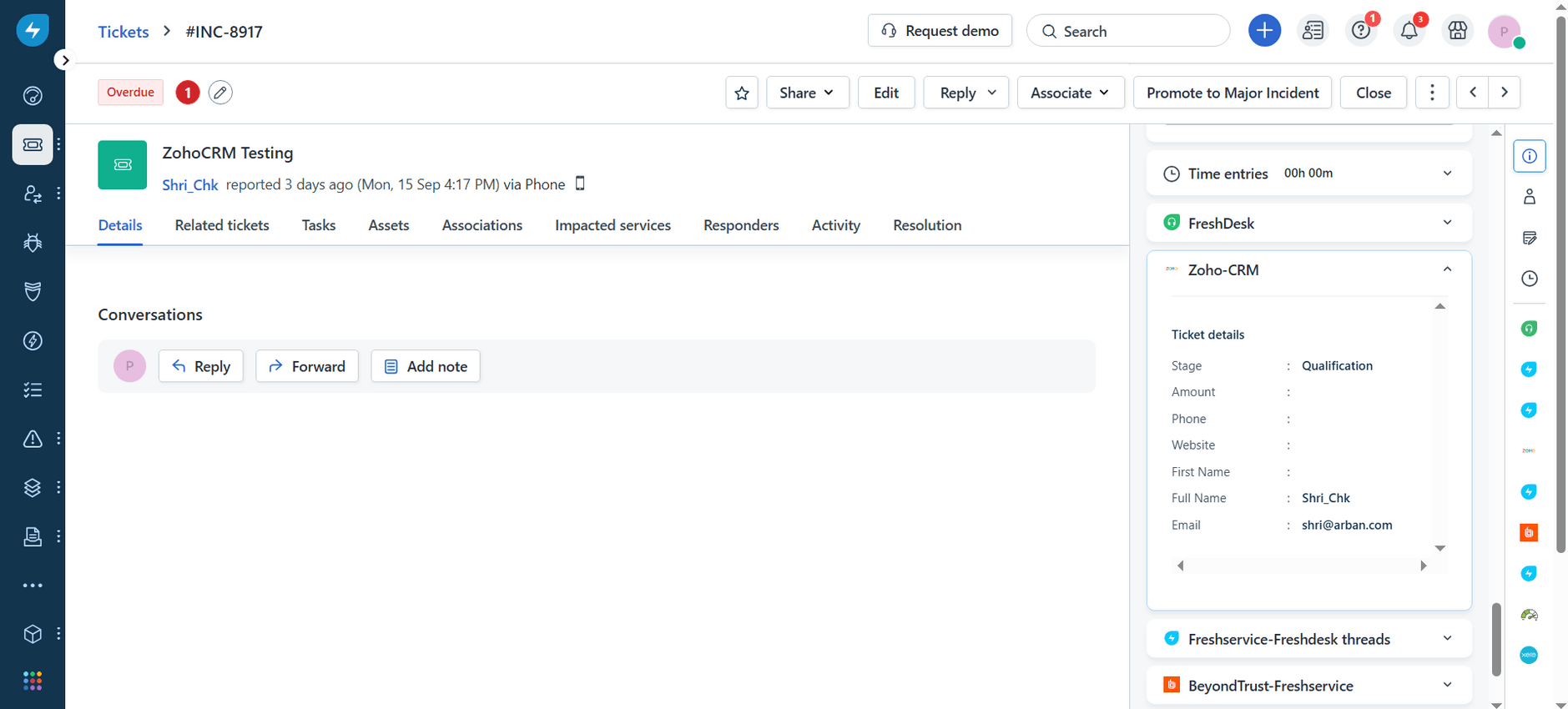1568x709 pixels.
Task: Switch to the Resolution tab
Action: pos(927,225)
